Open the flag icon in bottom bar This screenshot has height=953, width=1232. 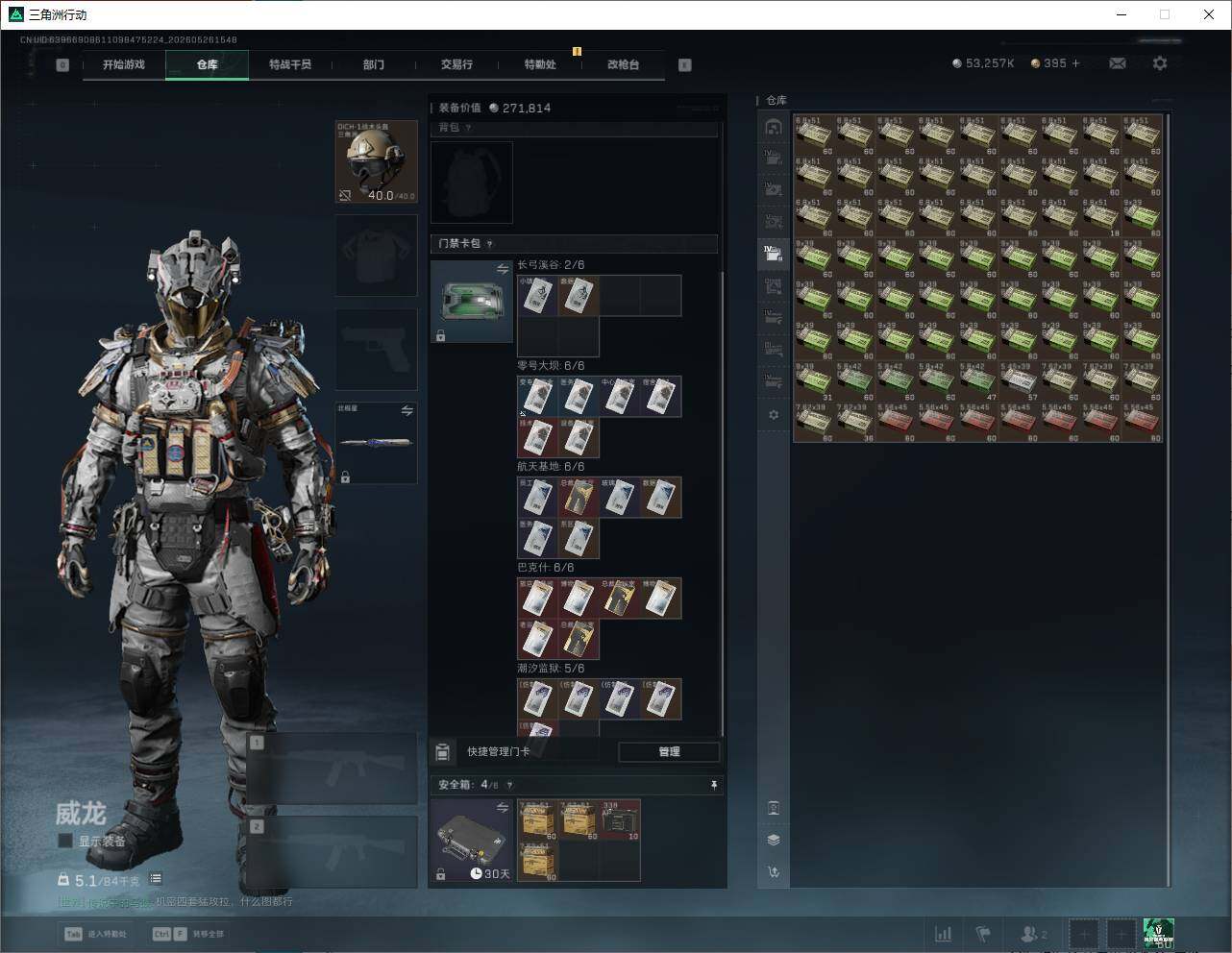[983, 934]
